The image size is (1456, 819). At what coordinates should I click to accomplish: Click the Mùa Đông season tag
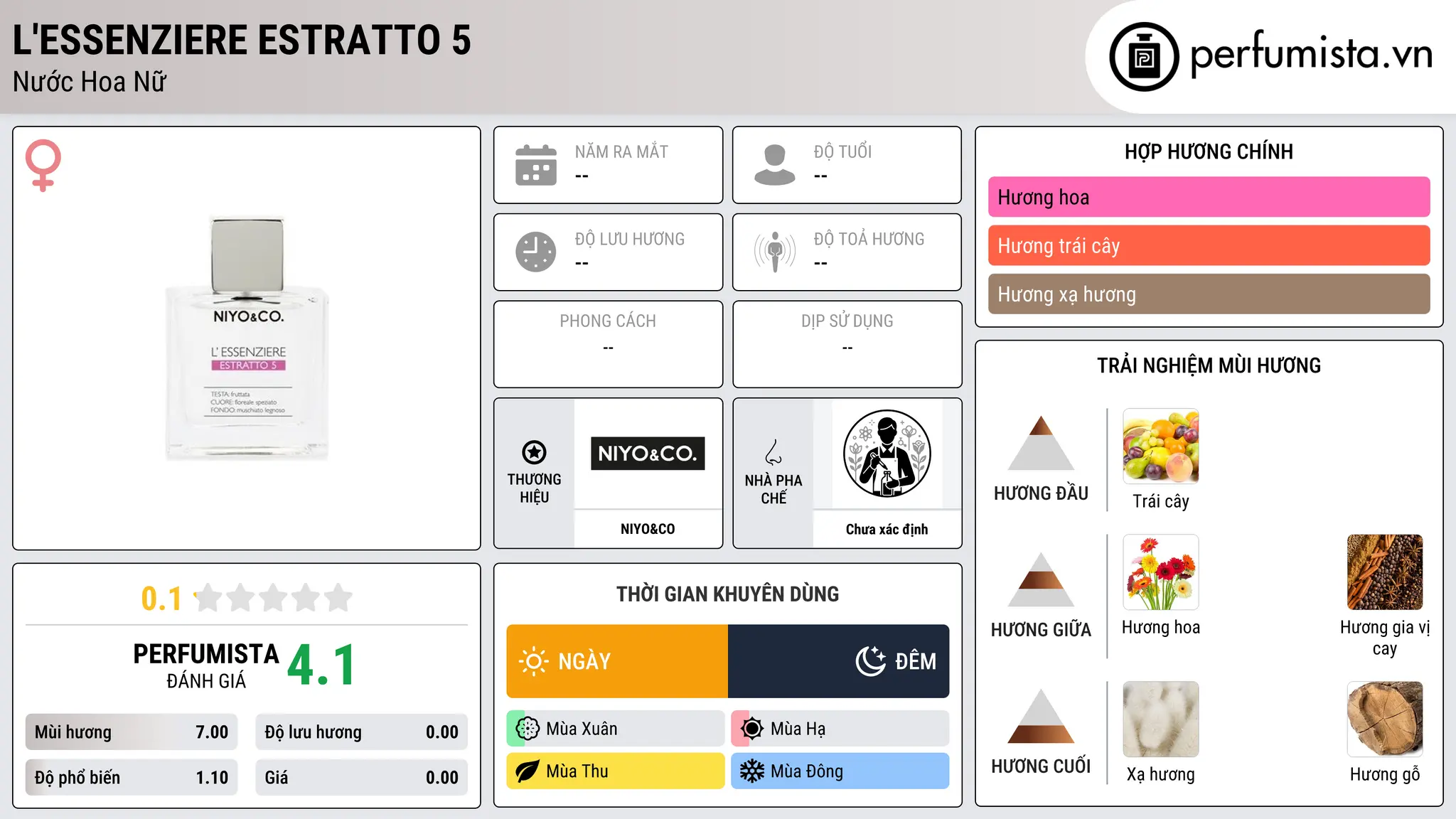coord(840,771)
